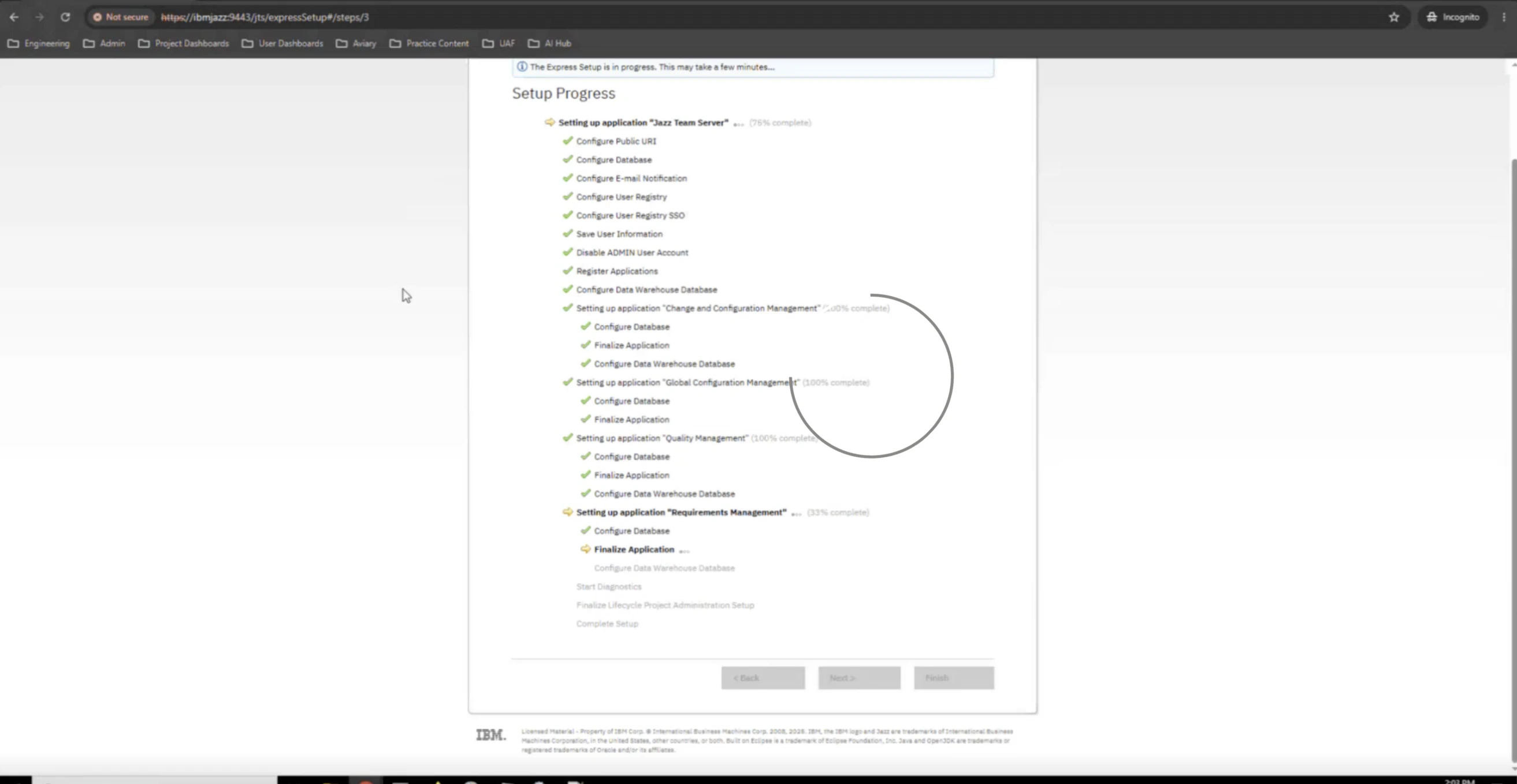
Task: Click the greyed "Complete Setup" step
Action: click(x=607, y=624)
